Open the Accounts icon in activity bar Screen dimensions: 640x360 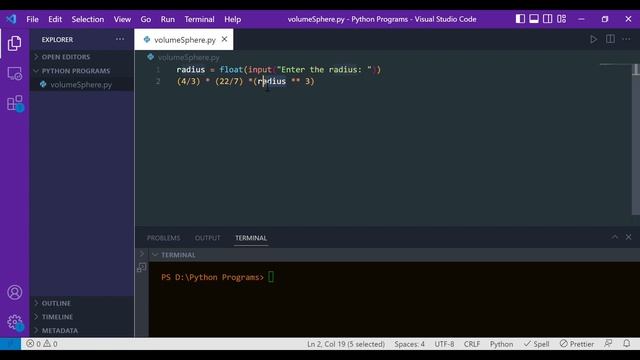point(15,292)
